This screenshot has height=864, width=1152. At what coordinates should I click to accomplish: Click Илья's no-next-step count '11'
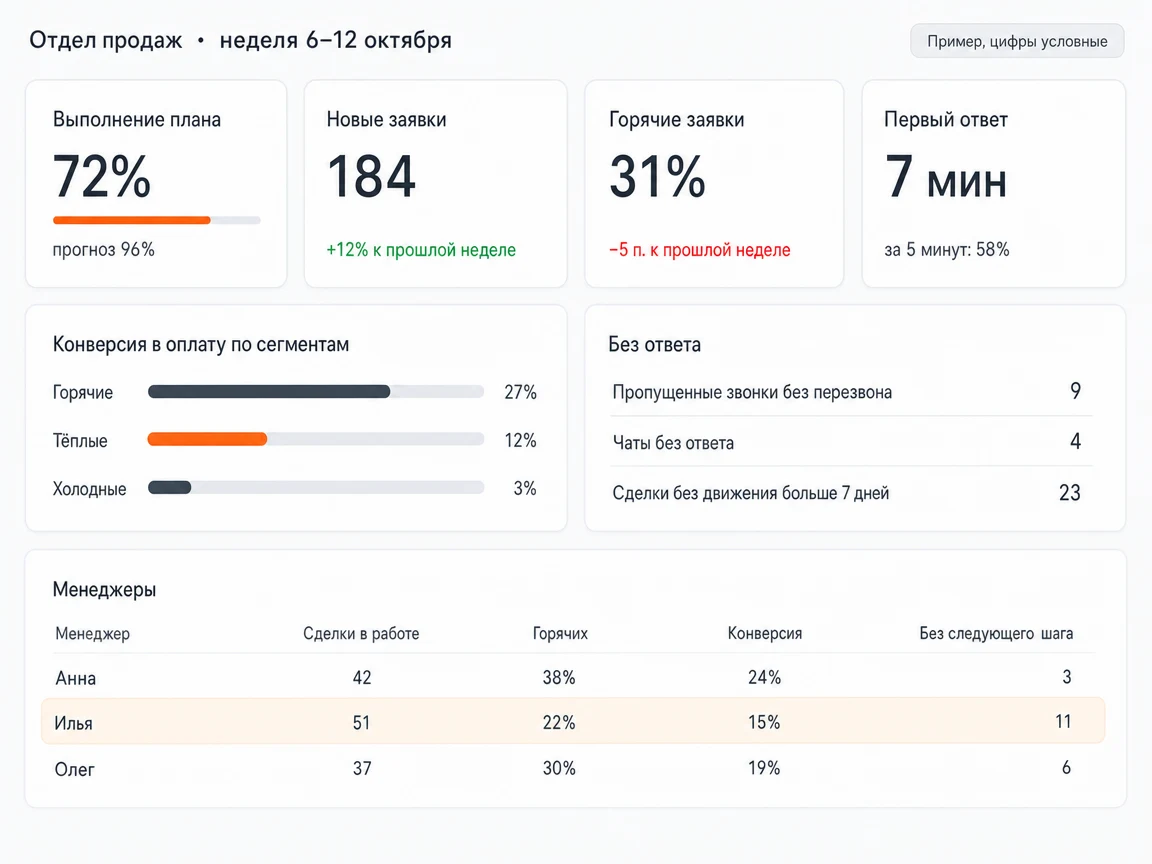(x=1063, y=722)
